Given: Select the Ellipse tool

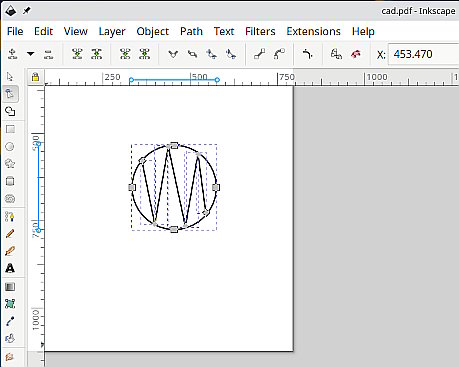Looking at the screenshot, I should point(10,146).
